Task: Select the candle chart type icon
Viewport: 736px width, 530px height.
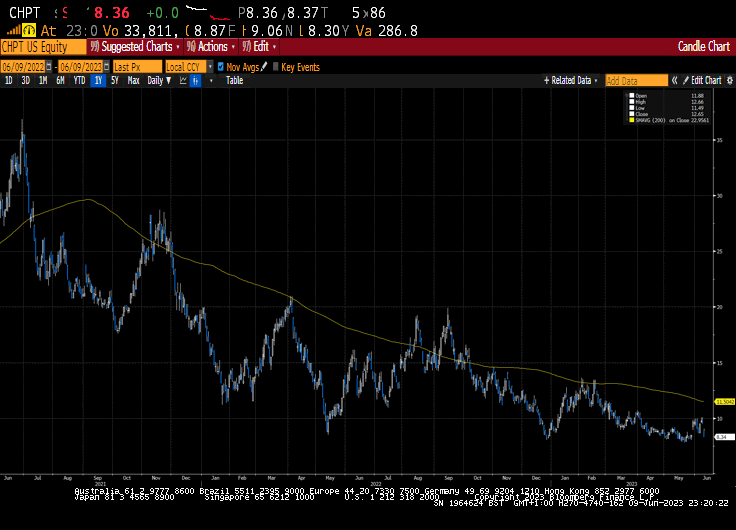Action: (x=196, y=81)
